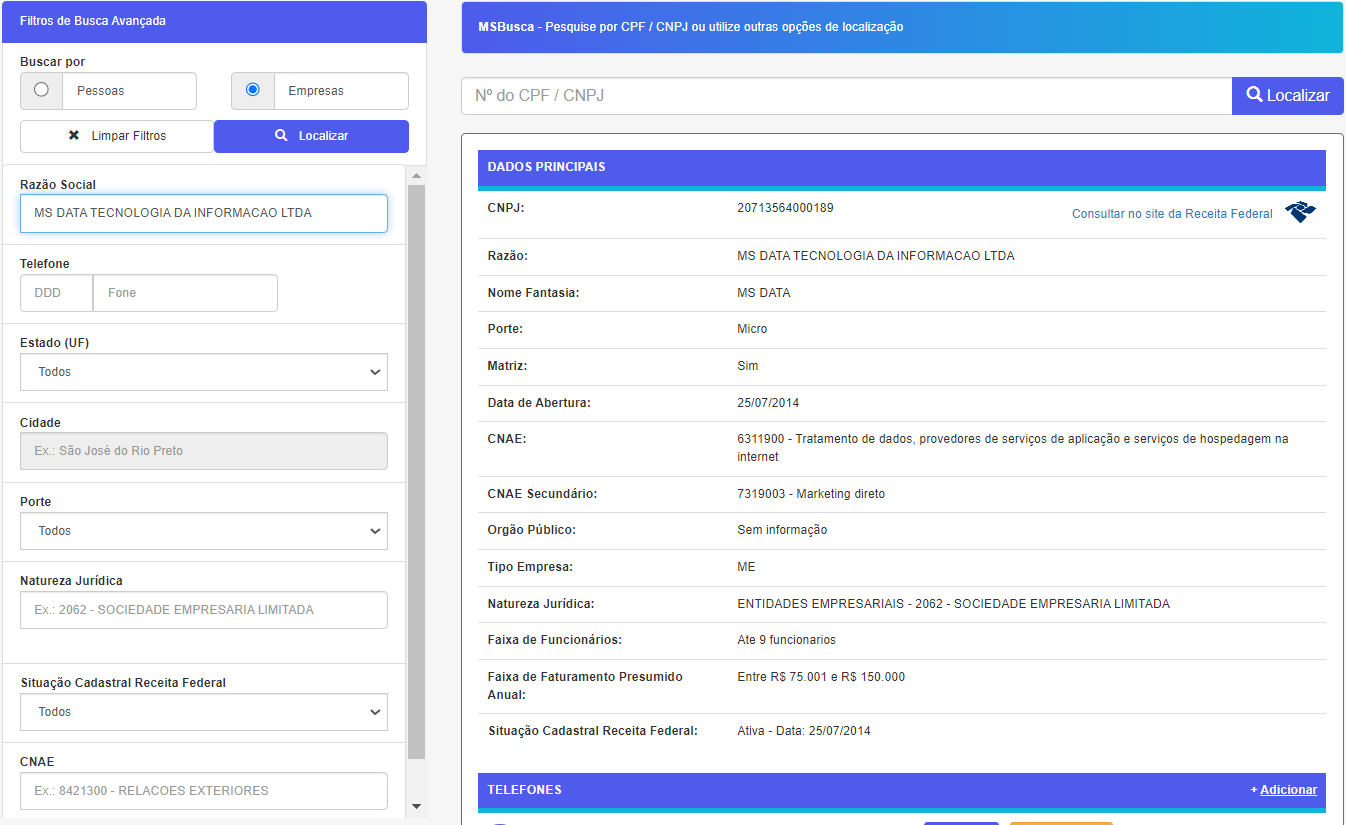Viewport: 1346px width, 825px height.
Task: Click the disabled Cidade field
Action: pyautogui.click(x=204, y=451)
